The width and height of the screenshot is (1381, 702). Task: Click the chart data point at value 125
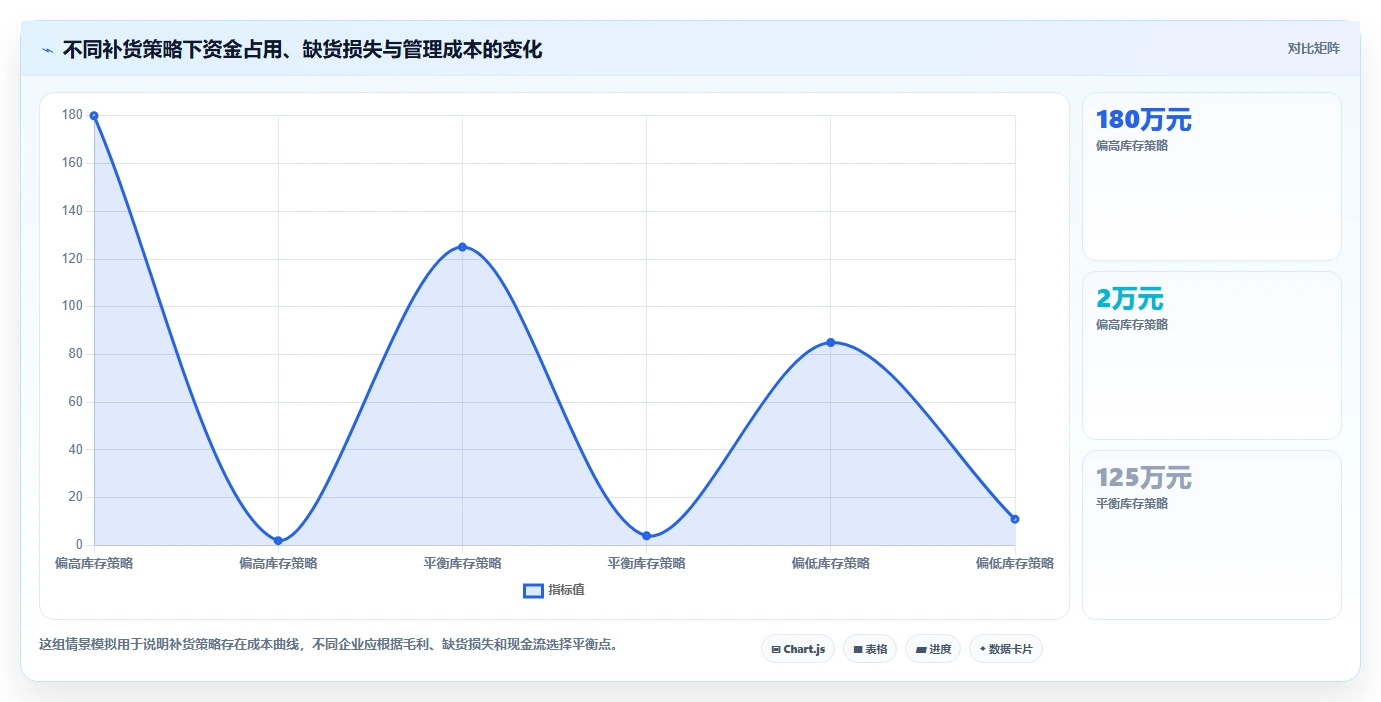pos(462,247)
